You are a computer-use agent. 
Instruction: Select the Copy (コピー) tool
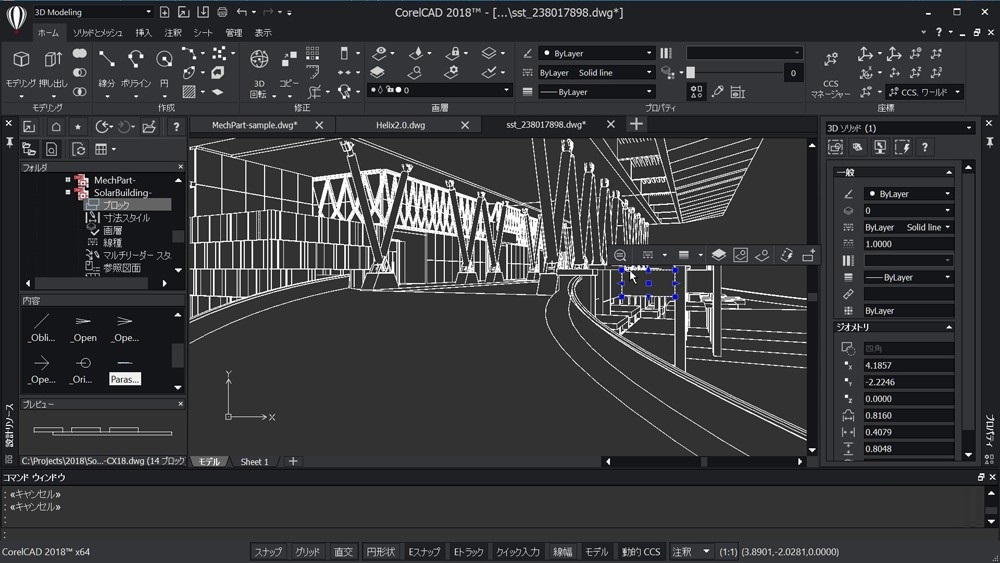point(289,59)
